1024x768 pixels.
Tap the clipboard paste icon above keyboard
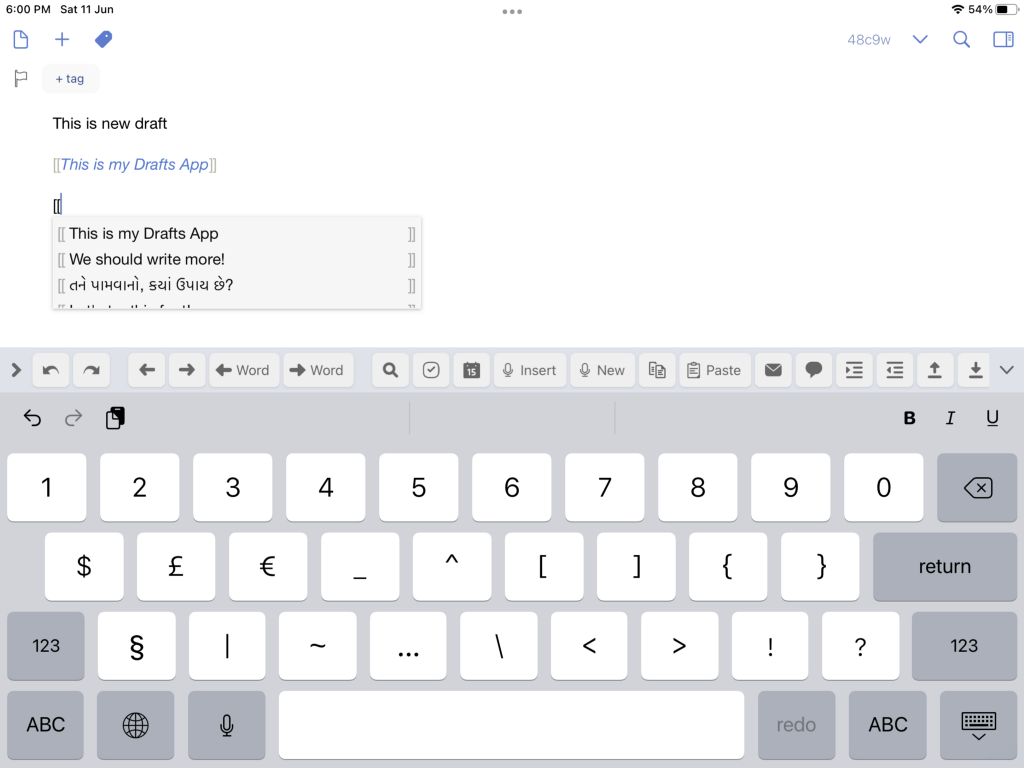(x=115, y=418)
